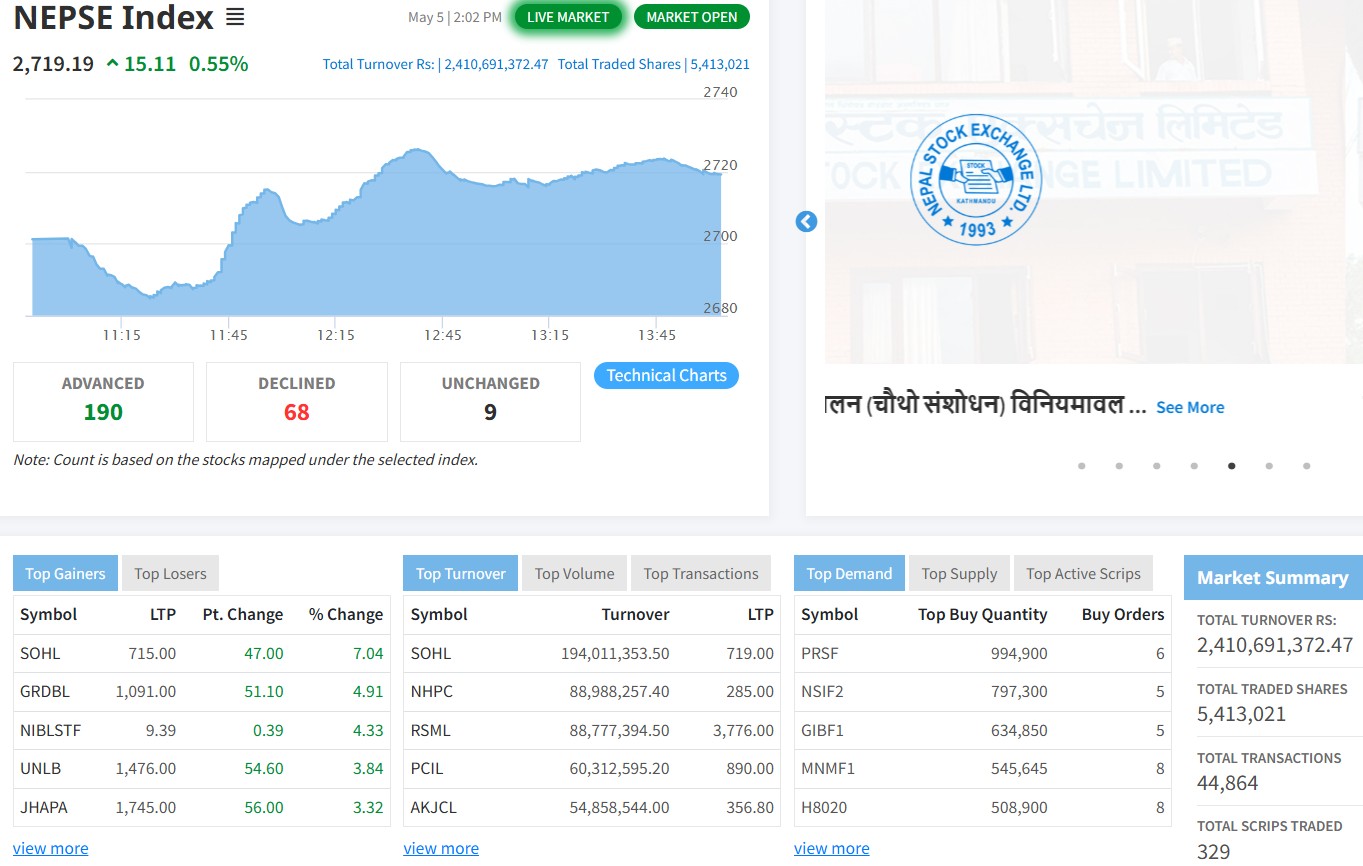This screenshot has width=1363, height=866.
Task: Click the Pt. Change column header
Action: click(243, 614)
